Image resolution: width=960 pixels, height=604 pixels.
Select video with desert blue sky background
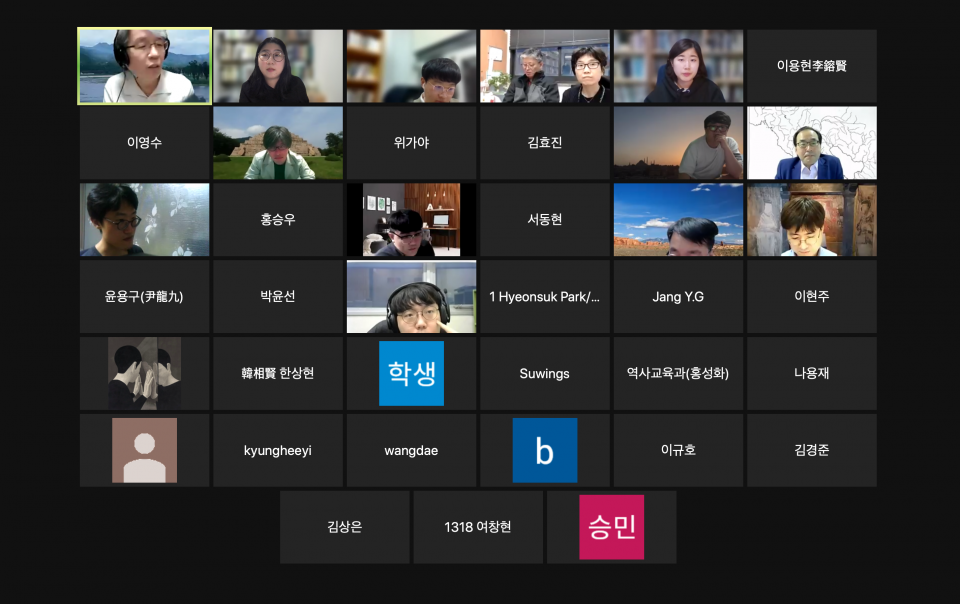(678, 220)
